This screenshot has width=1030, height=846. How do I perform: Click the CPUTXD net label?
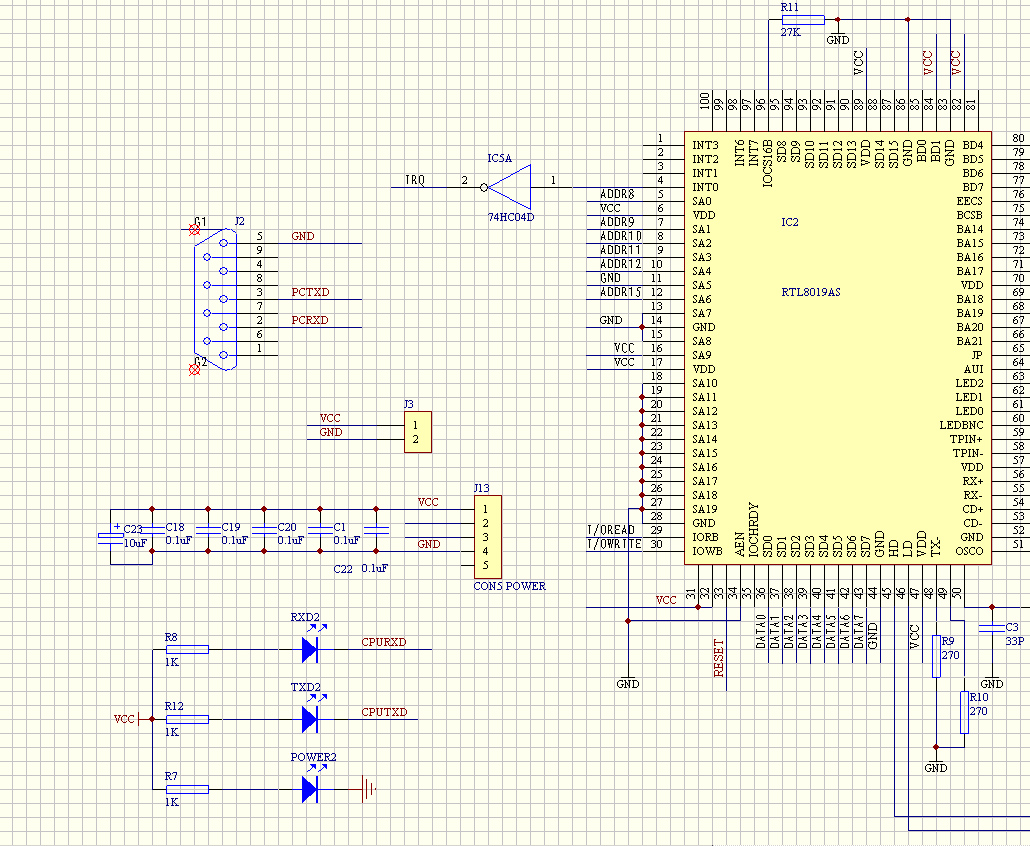(x=384, y=712)
